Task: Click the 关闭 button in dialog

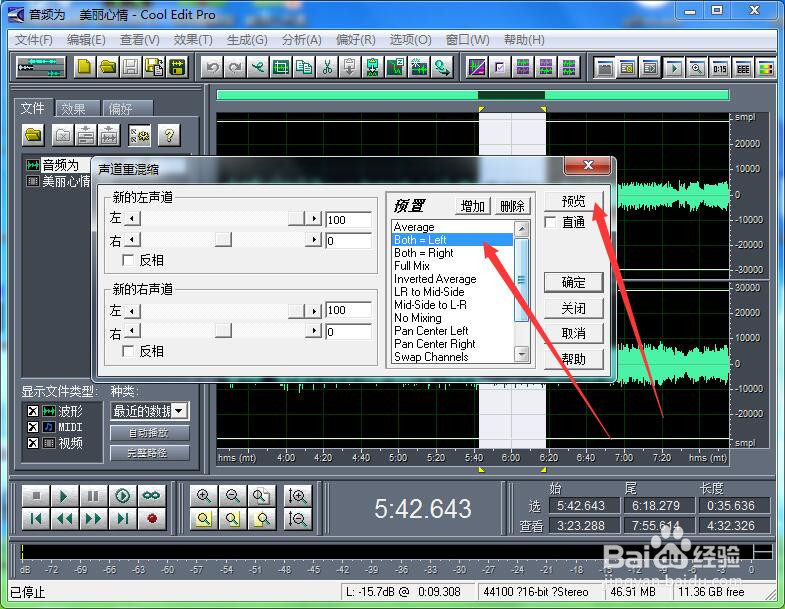Action: 573,308
